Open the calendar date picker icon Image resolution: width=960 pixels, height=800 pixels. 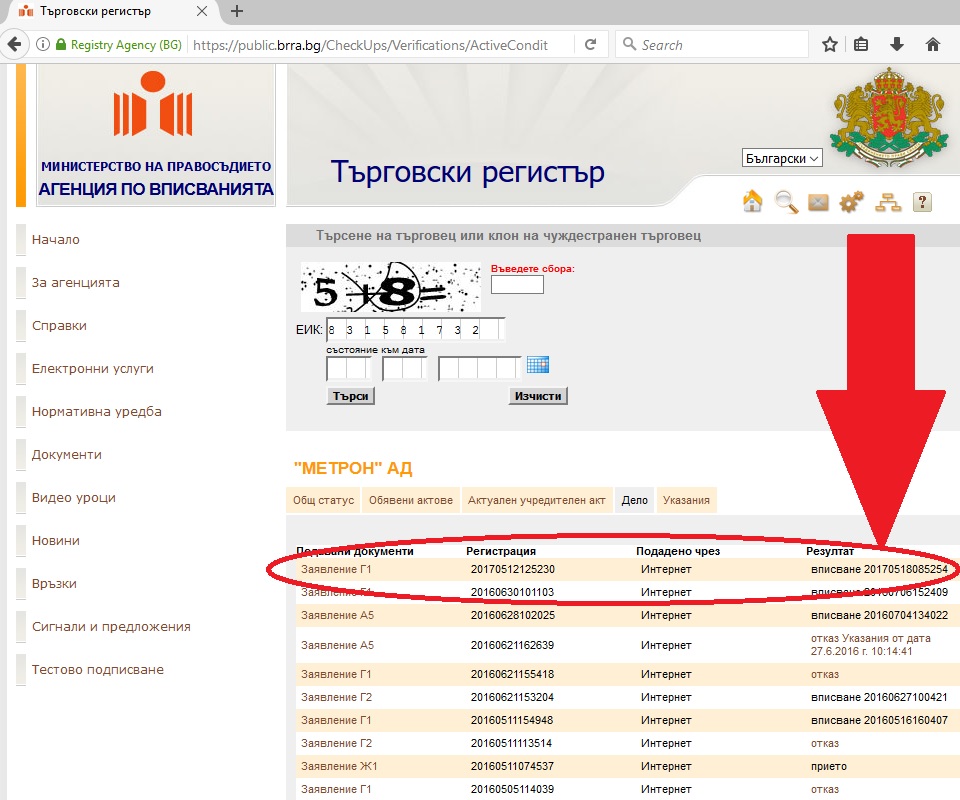(x=538, y=365)
